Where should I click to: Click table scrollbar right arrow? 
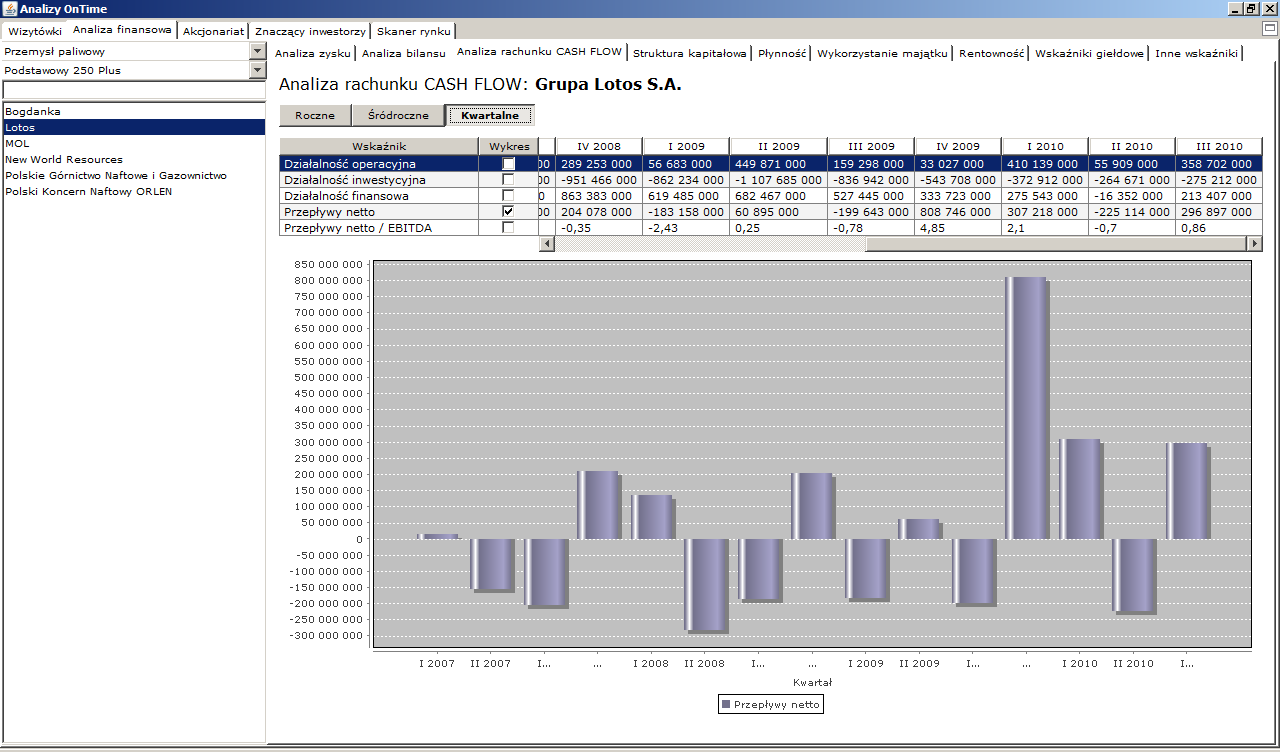point(1254,244)
